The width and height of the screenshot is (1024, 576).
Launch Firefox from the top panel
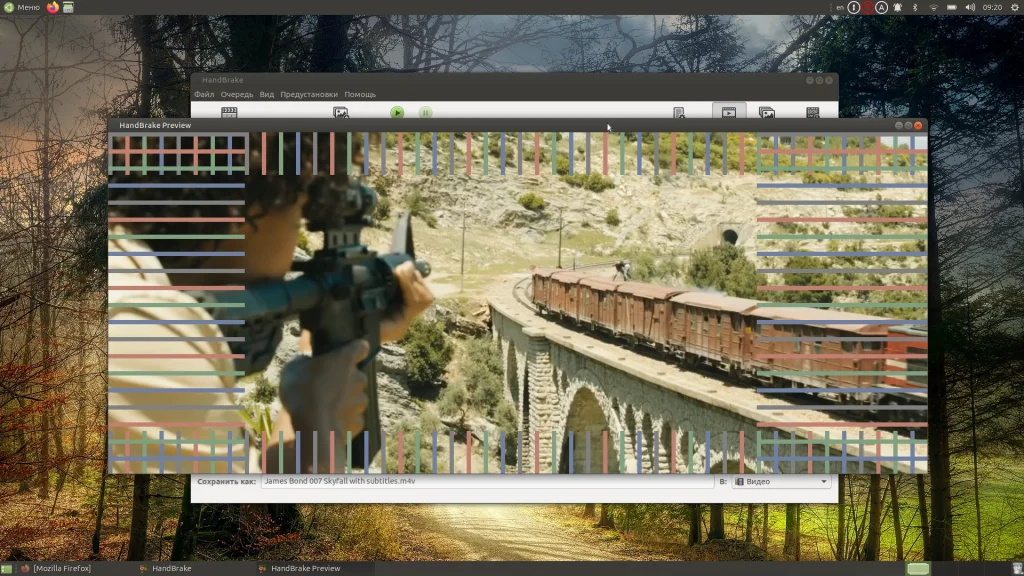click(x=53, y=7)
